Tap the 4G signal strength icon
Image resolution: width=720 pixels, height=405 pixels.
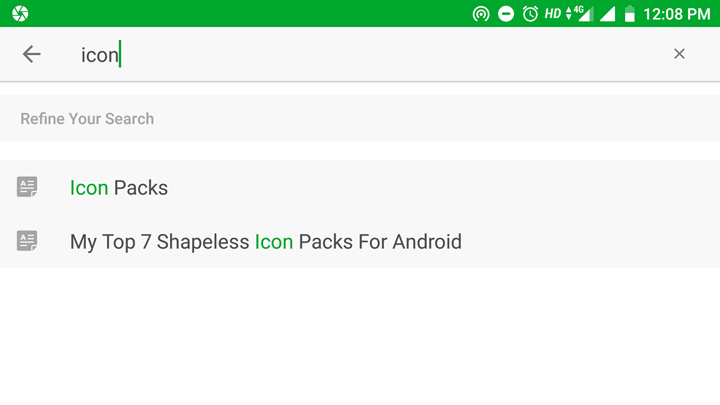pyautogui.click(x=579, y=14)
